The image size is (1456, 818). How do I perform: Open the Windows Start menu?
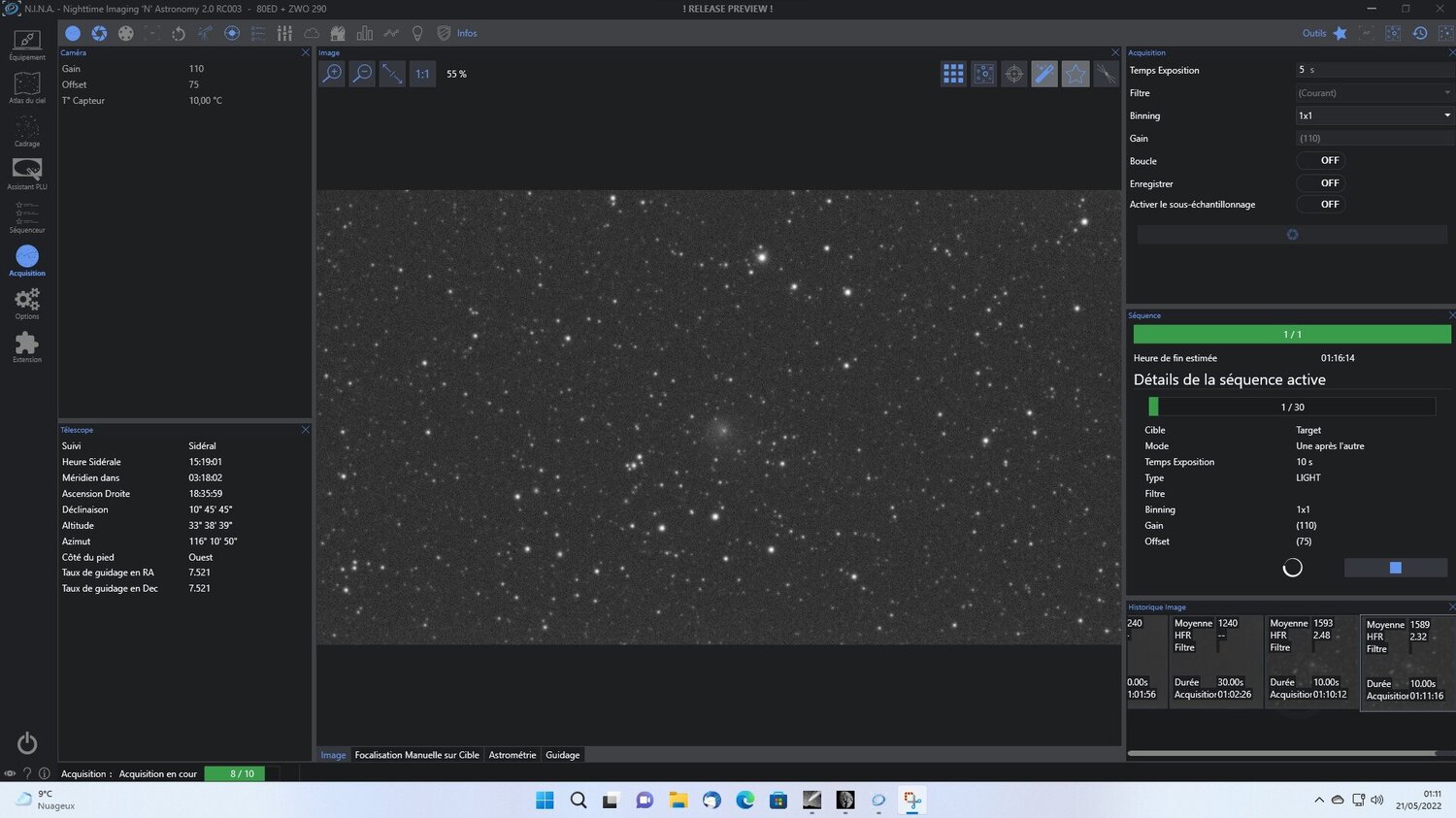pyautogui.click(x=546, y=800)
